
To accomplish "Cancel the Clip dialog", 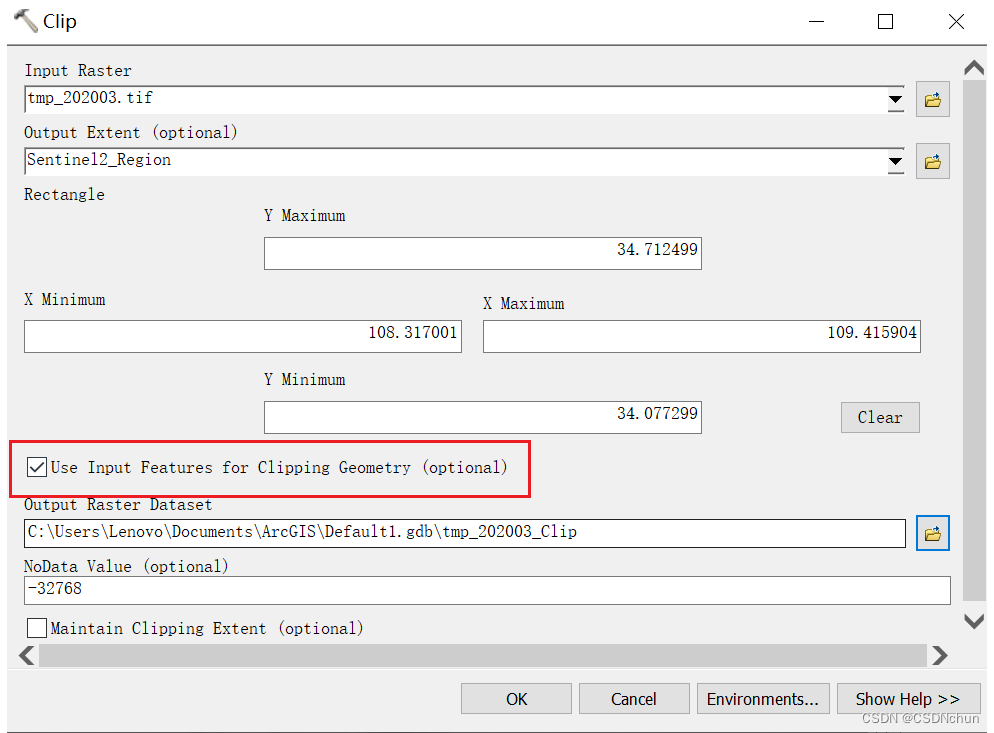I will click(x=634, y=698).
